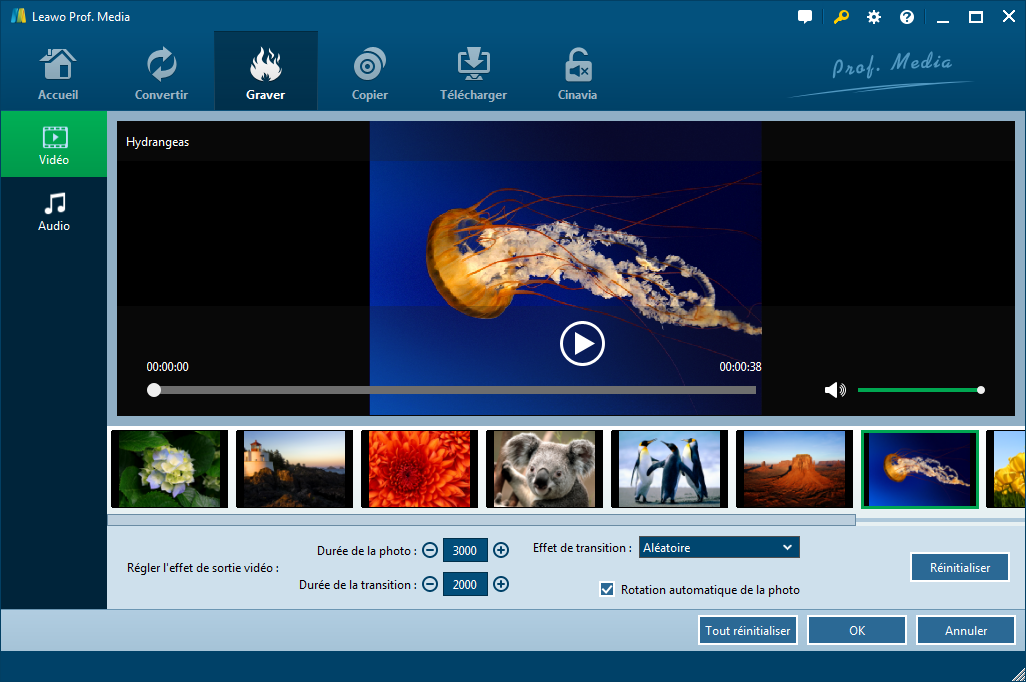The height and width of the screenshot is (682, 1026).
Task: Click the Tout réinitialiser button
Action: [748, 630]
